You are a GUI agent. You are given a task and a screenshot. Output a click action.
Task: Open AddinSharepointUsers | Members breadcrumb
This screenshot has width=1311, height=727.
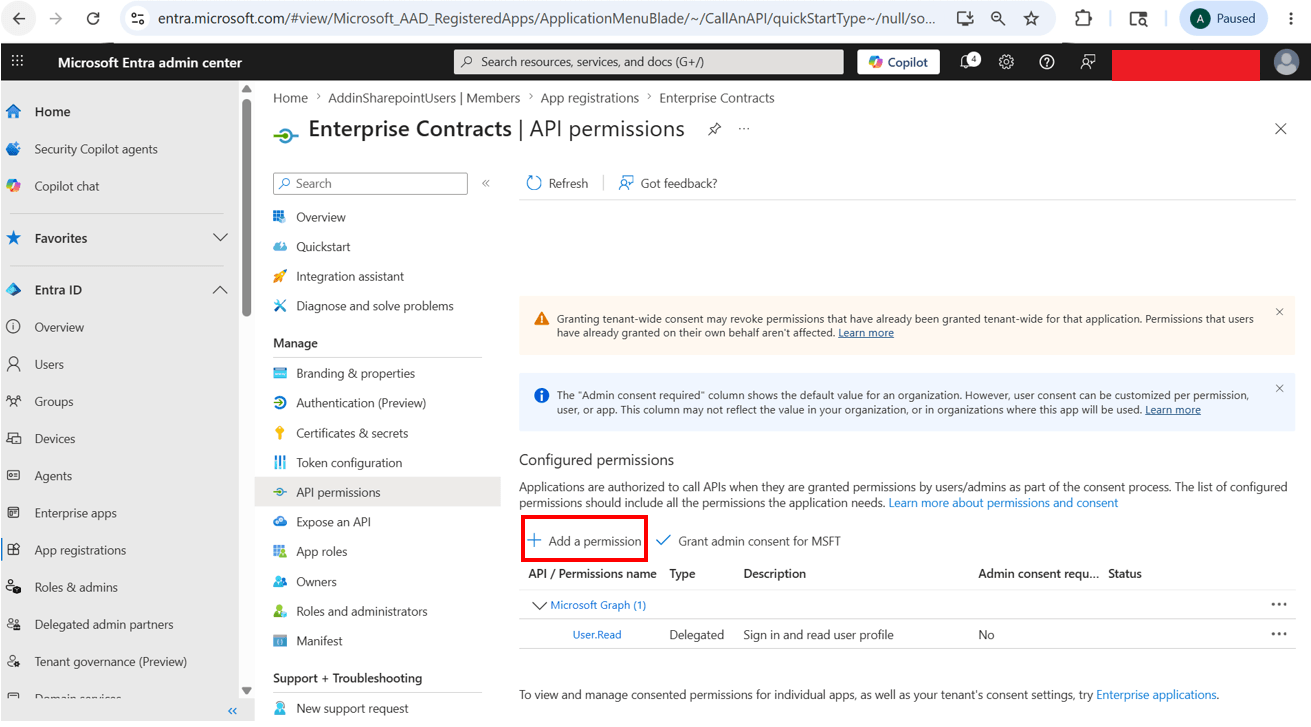pyautogui.click(x=424, y=98)
